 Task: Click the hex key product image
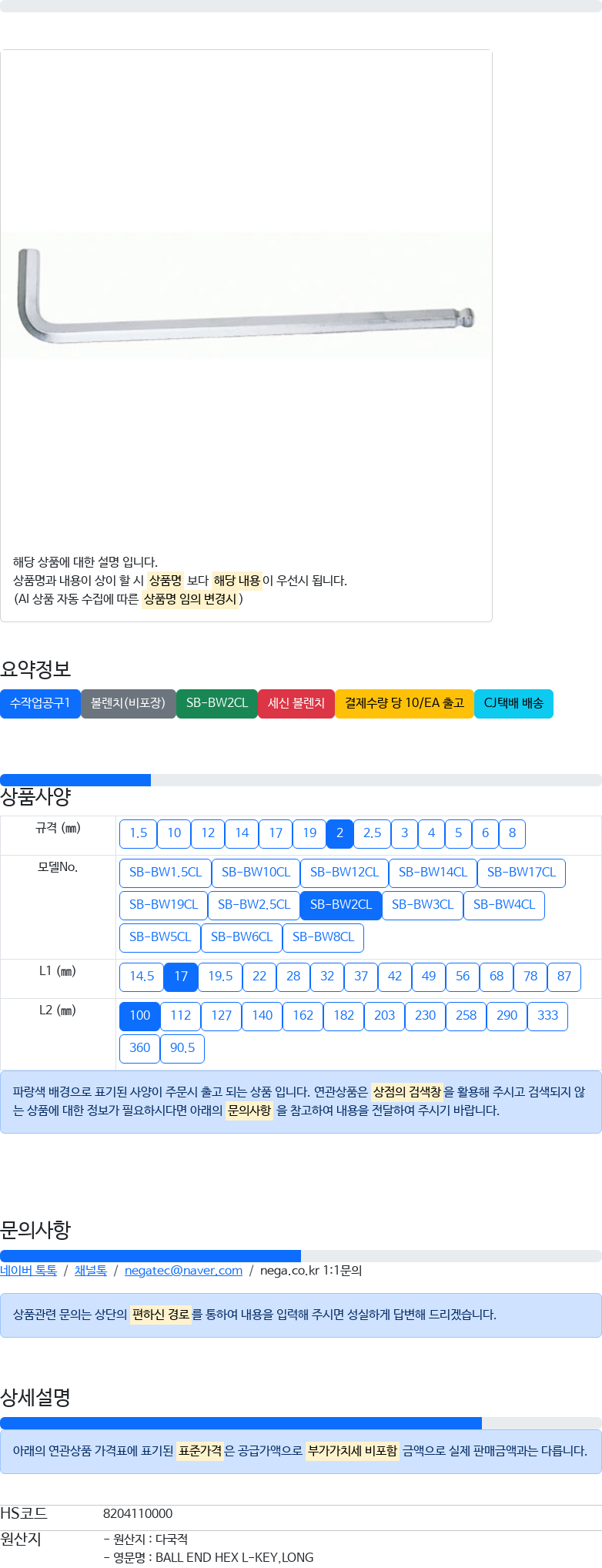tap(245, 296)
